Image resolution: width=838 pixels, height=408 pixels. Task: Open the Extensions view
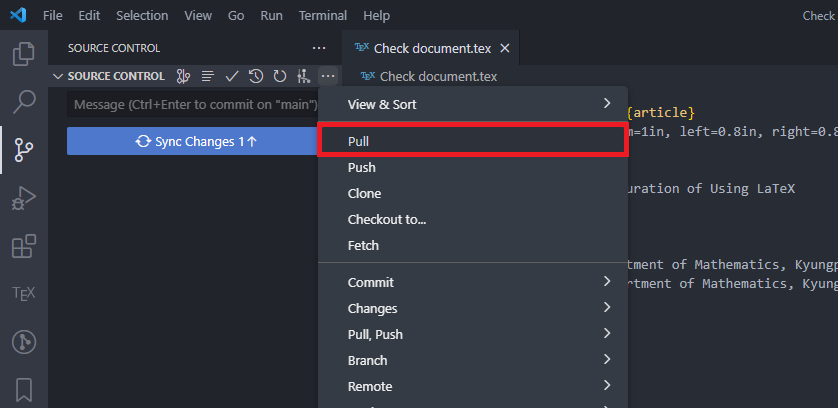[x=24, y=246]
